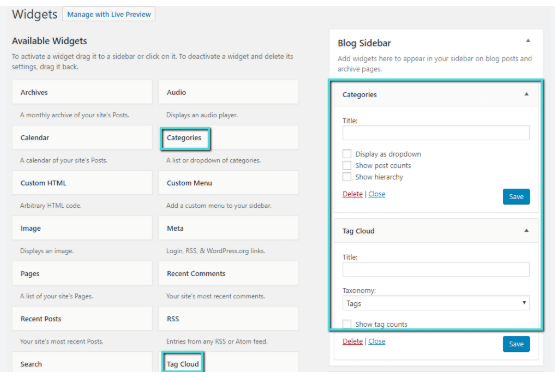Close the Tag Cloud widget settings
Screen dimensions: 555x375
point(377,341)
